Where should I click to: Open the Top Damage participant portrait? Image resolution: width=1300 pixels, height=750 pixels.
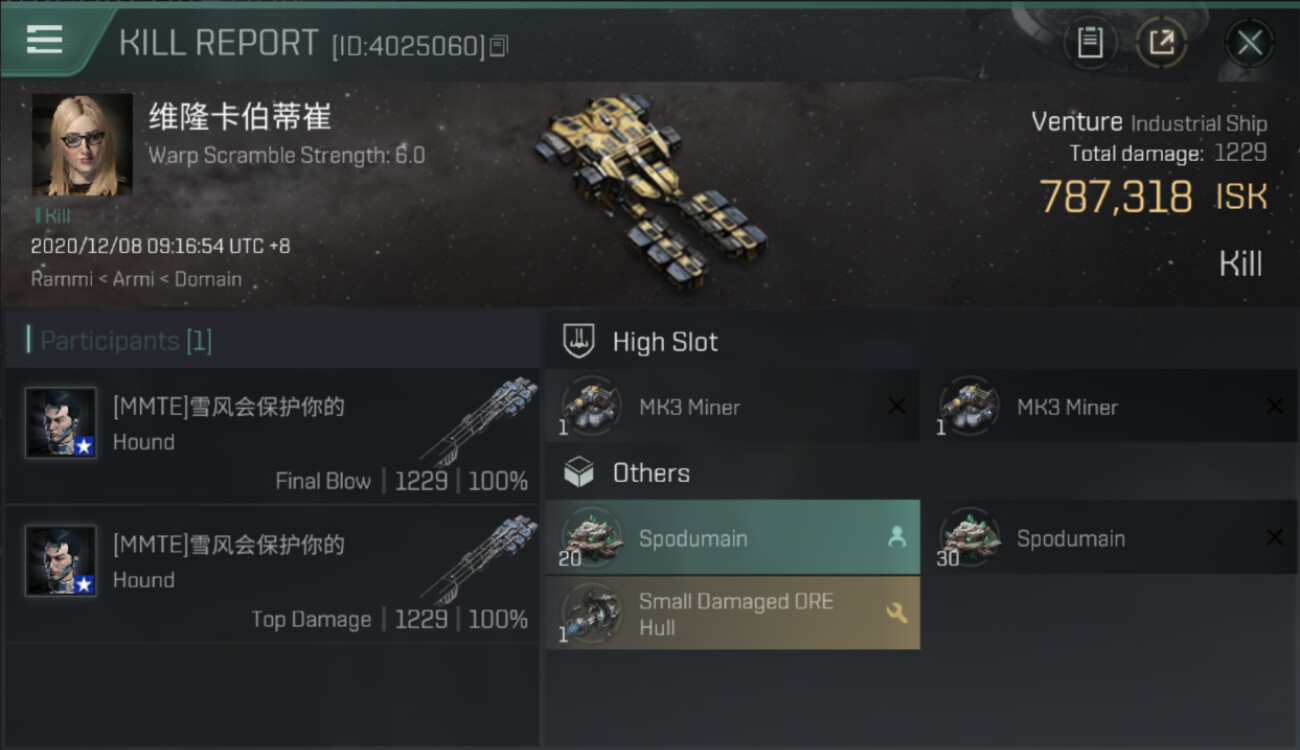61,561
